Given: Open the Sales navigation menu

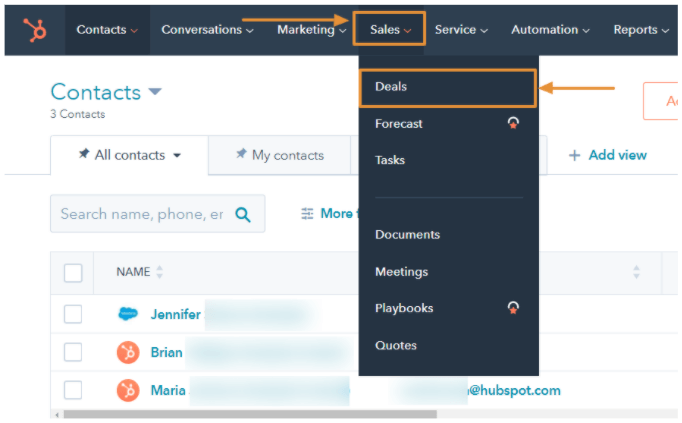Looking at the screenshot, I should click(390, 30).
